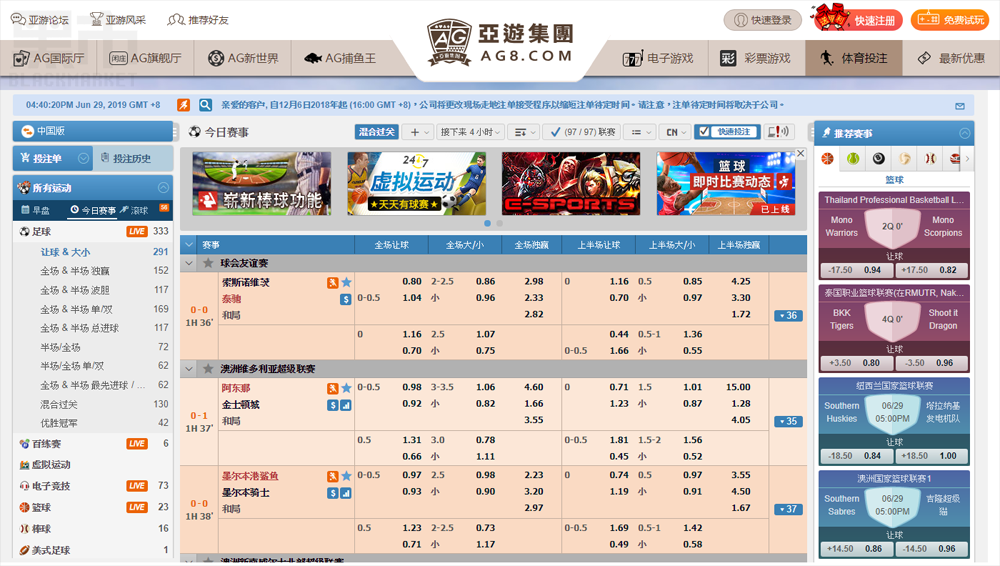Open the 崭新棒球功能 banner thumbnail
The height and width of the screenshot is (566, 1000).
point(261,184)
